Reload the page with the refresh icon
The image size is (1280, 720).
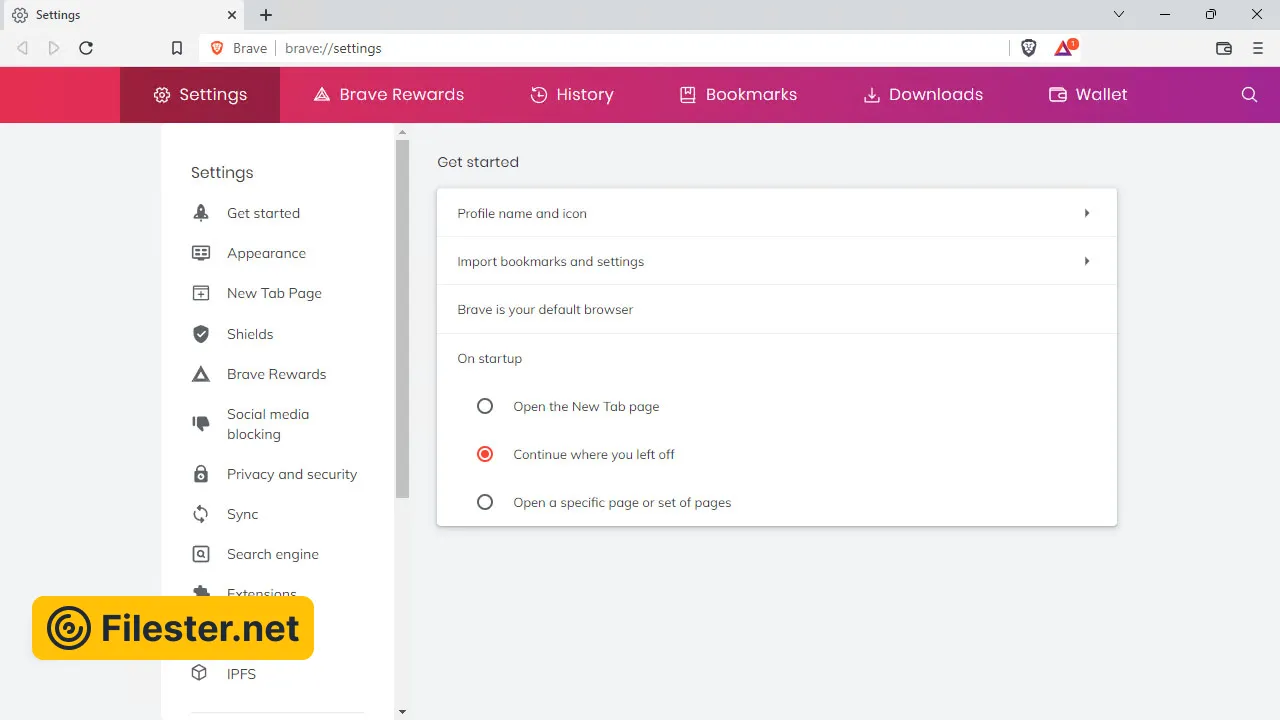(86, 48)
